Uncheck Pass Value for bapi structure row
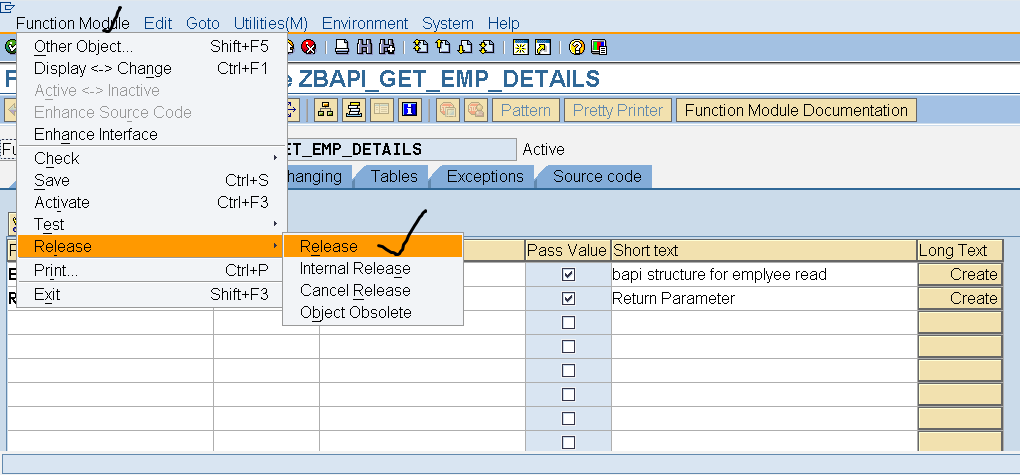 [x=569, y=275]
